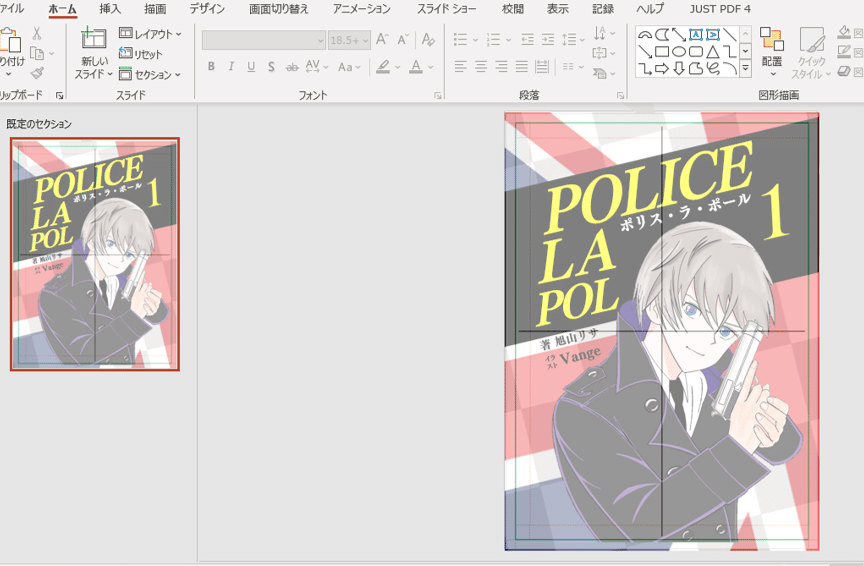Open the font name combo box
This screenshot has height=566, width=864.
pyautogui.click(x=263, y=40)
